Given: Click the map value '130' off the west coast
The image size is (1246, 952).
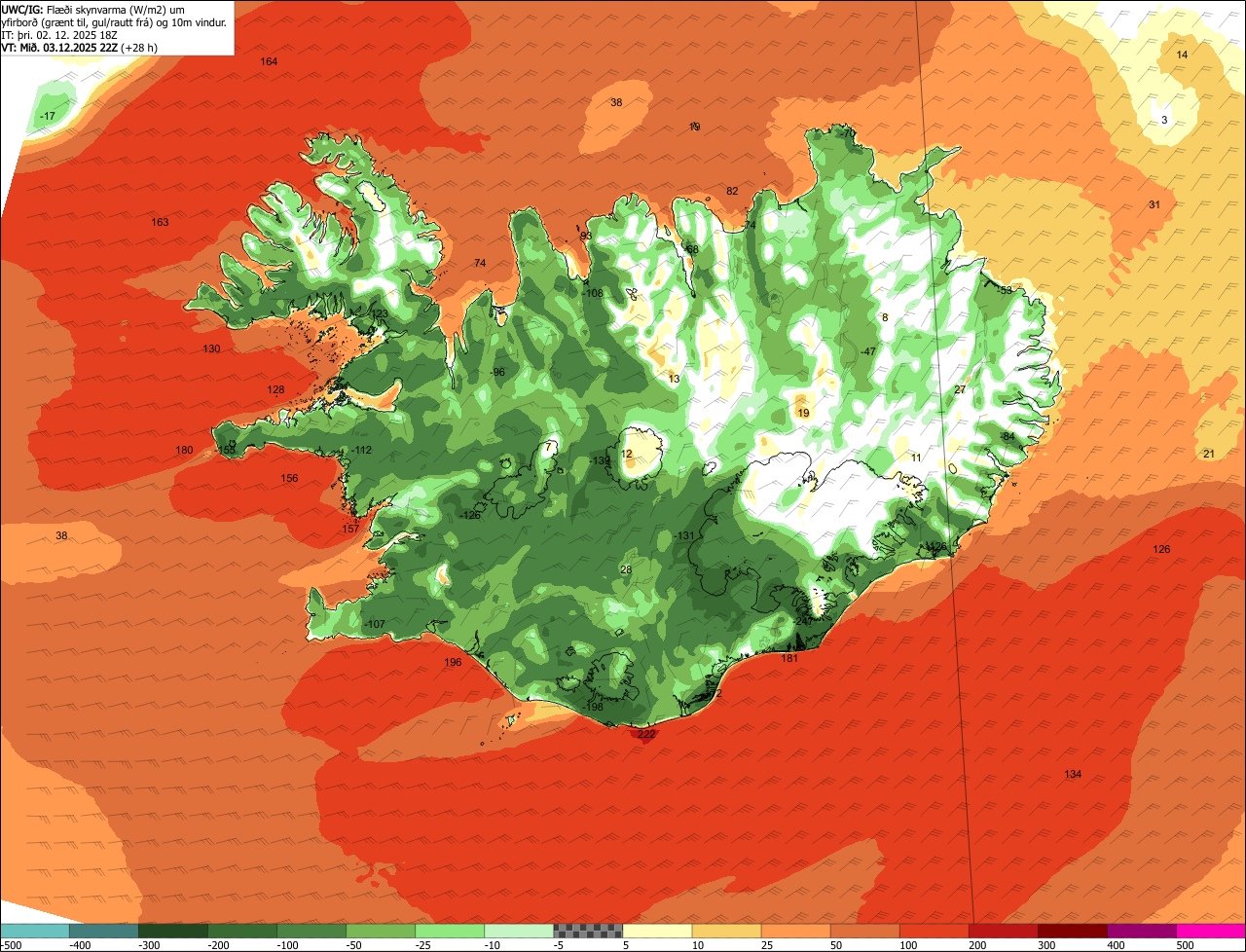Looking at the screenshot, I should (211, 349).
